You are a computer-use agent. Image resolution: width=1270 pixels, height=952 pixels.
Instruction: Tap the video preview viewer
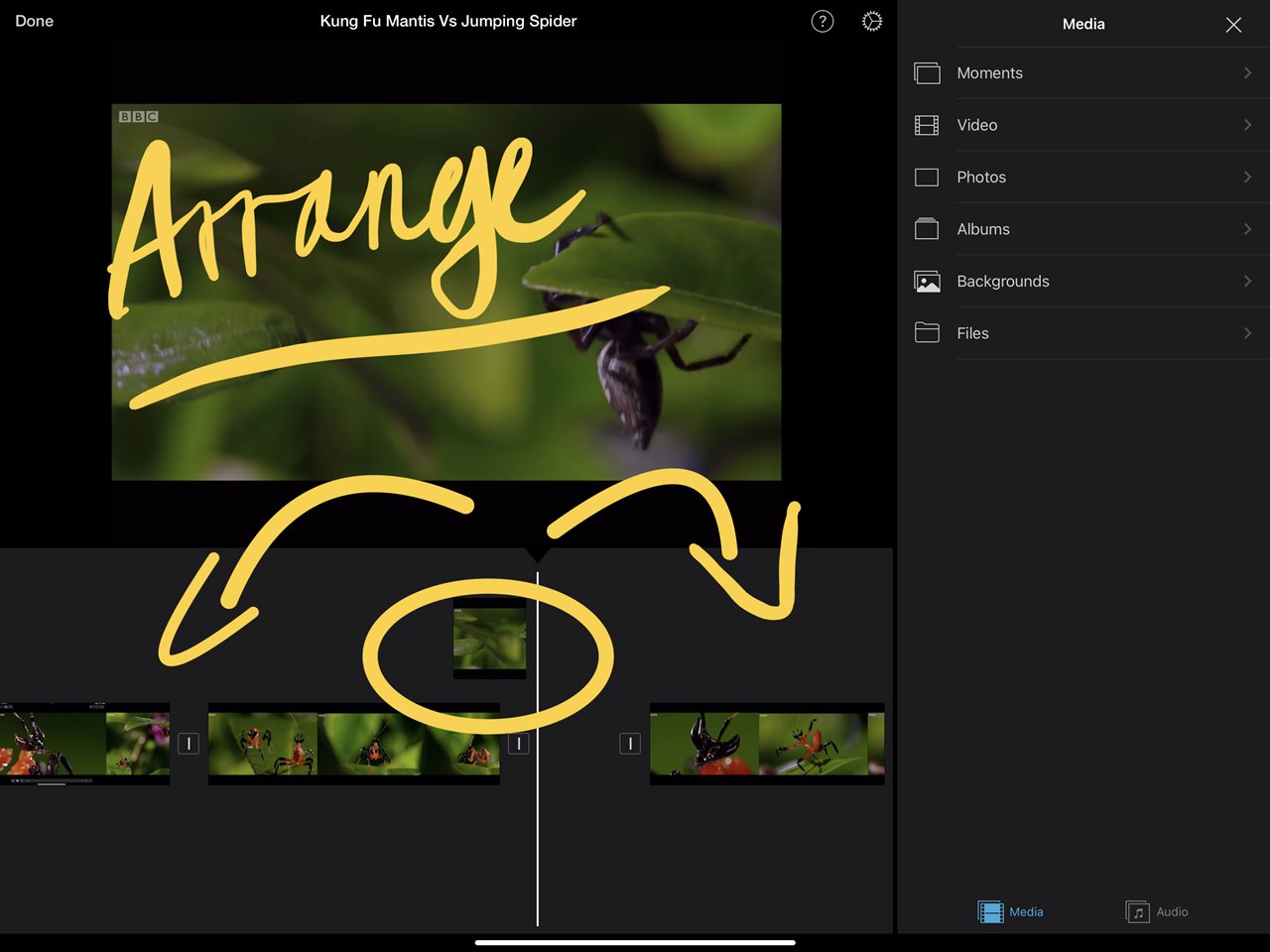click(x=446, y=293)
